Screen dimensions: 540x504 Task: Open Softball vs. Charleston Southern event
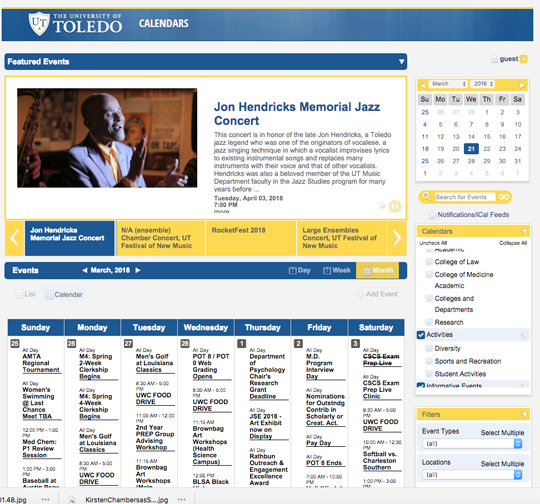tap(380, 461)
